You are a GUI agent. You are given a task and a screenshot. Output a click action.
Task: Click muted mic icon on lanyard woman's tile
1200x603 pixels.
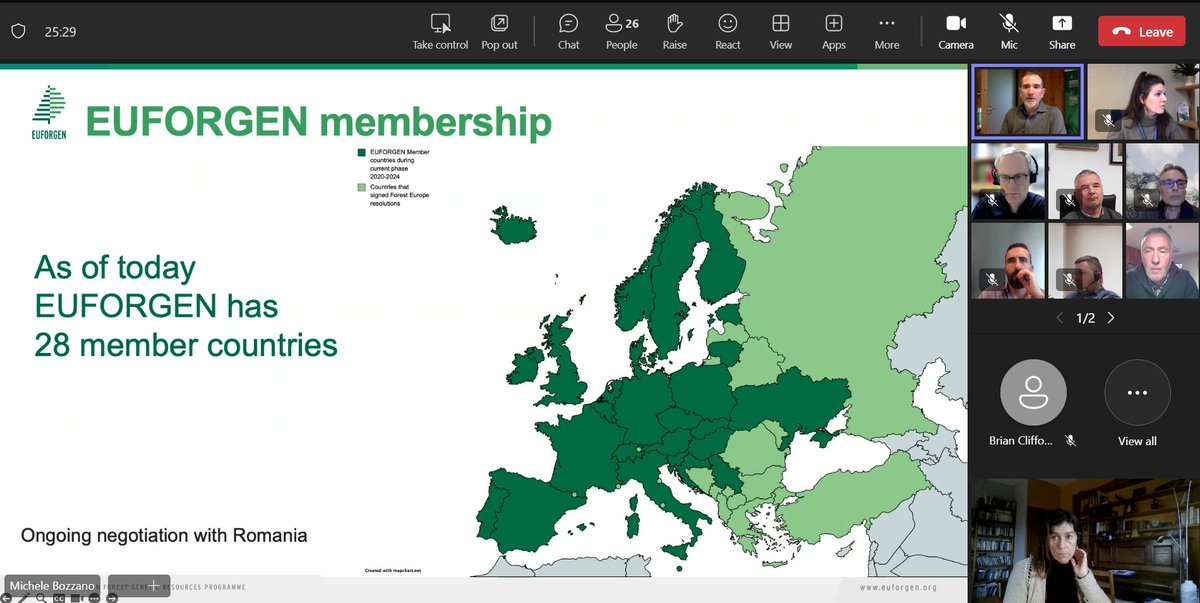tap(1107, 121)
